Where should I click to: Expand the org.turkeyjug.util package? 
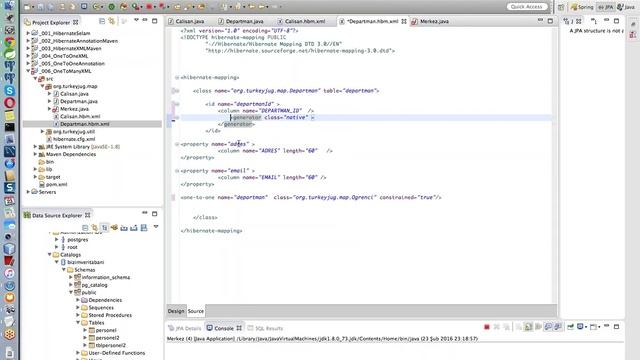coord(42,131)
